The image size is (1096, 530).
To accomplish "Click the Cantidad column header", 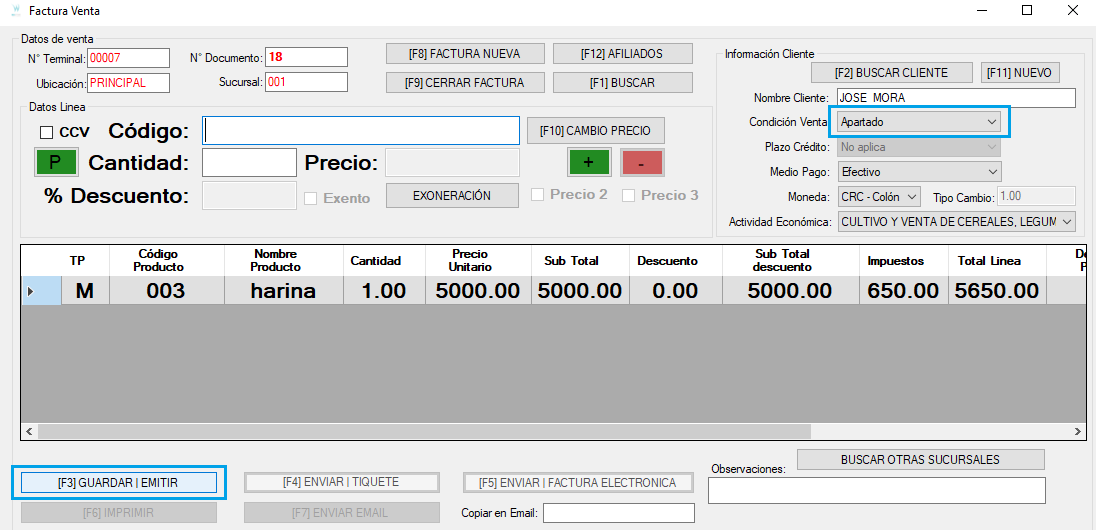I will 384,261.
